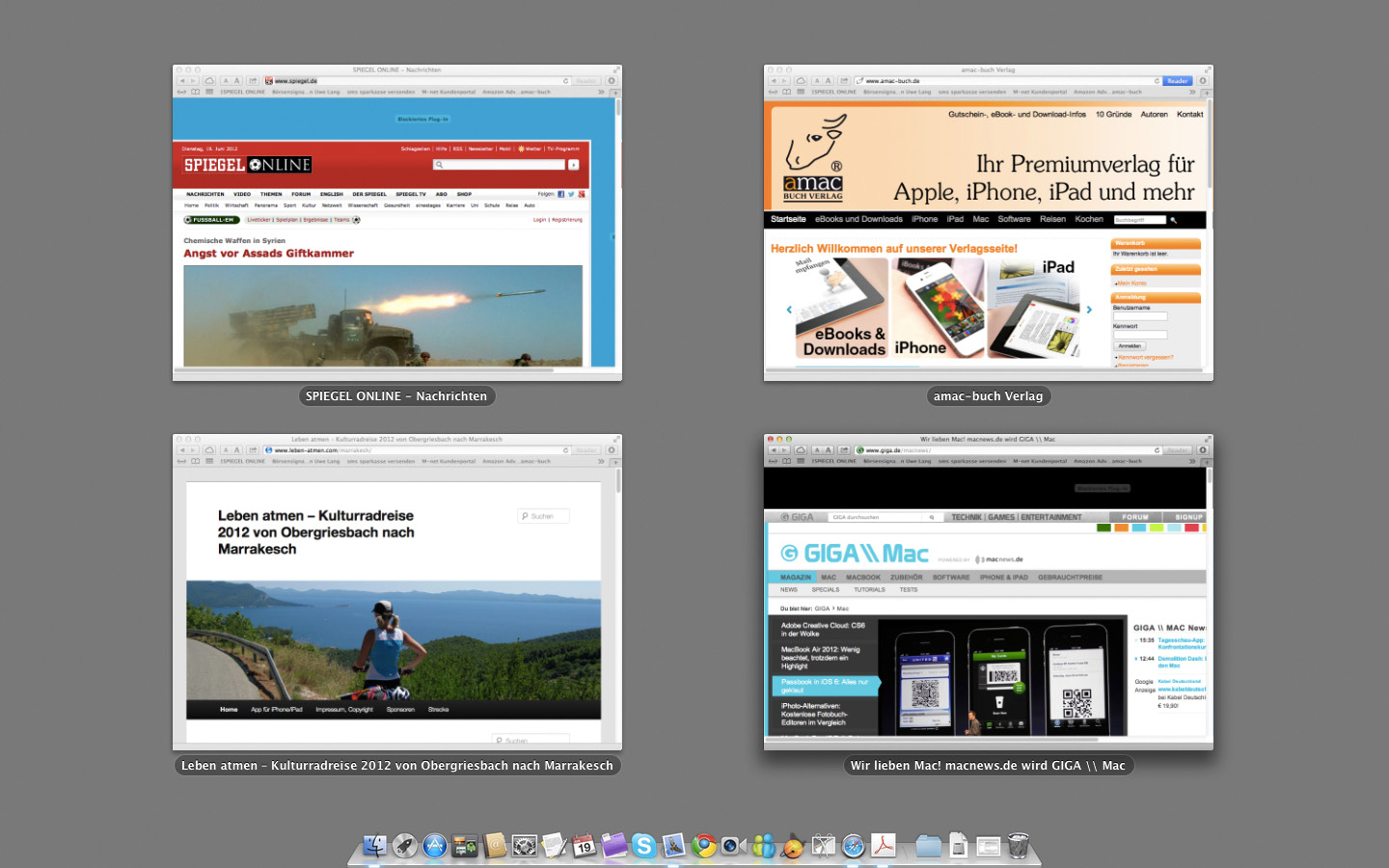Viewport: 1389px width, 868px height.
Task: Open Adobe Acrobat from the dock
Action: click(x=884, y=846)
